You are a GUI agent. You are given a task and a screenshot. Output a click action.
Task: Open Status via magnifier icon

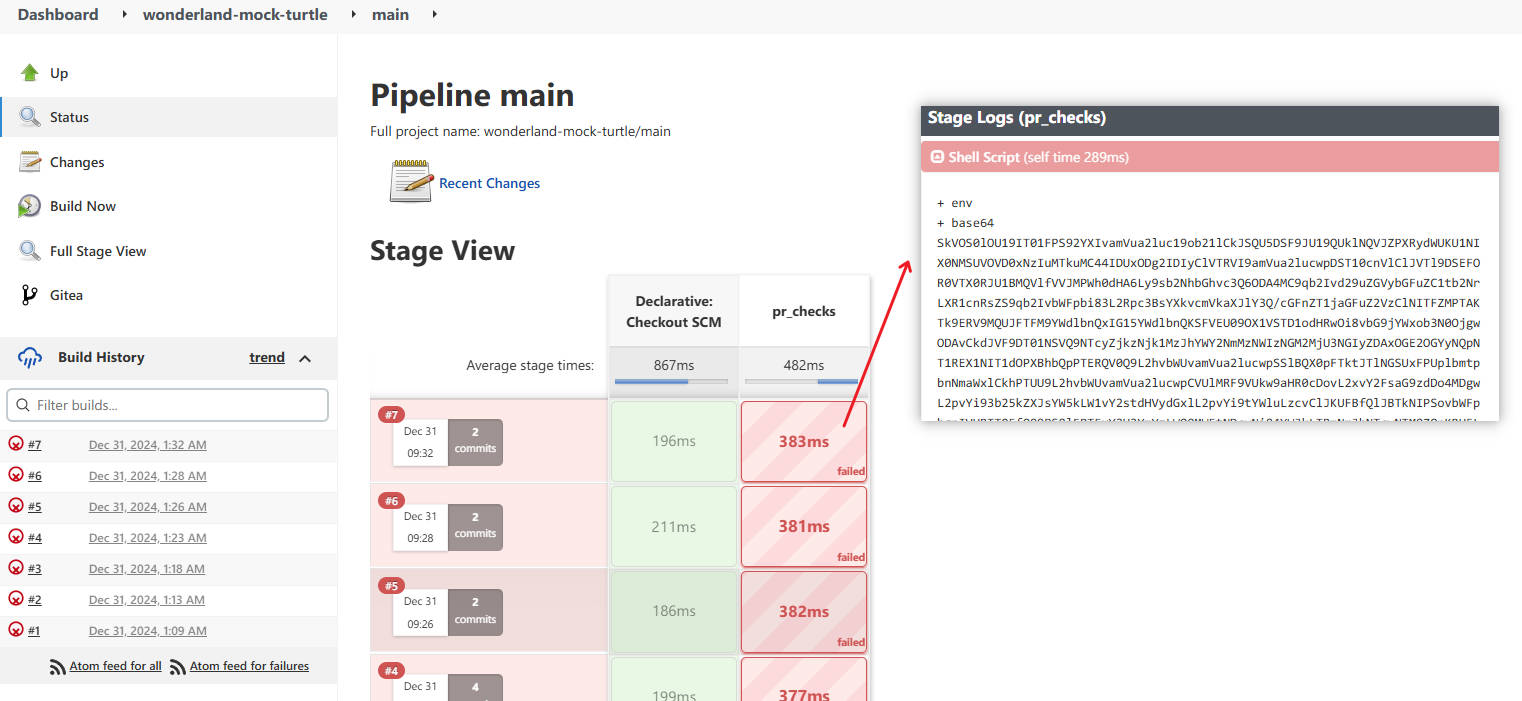30,117
